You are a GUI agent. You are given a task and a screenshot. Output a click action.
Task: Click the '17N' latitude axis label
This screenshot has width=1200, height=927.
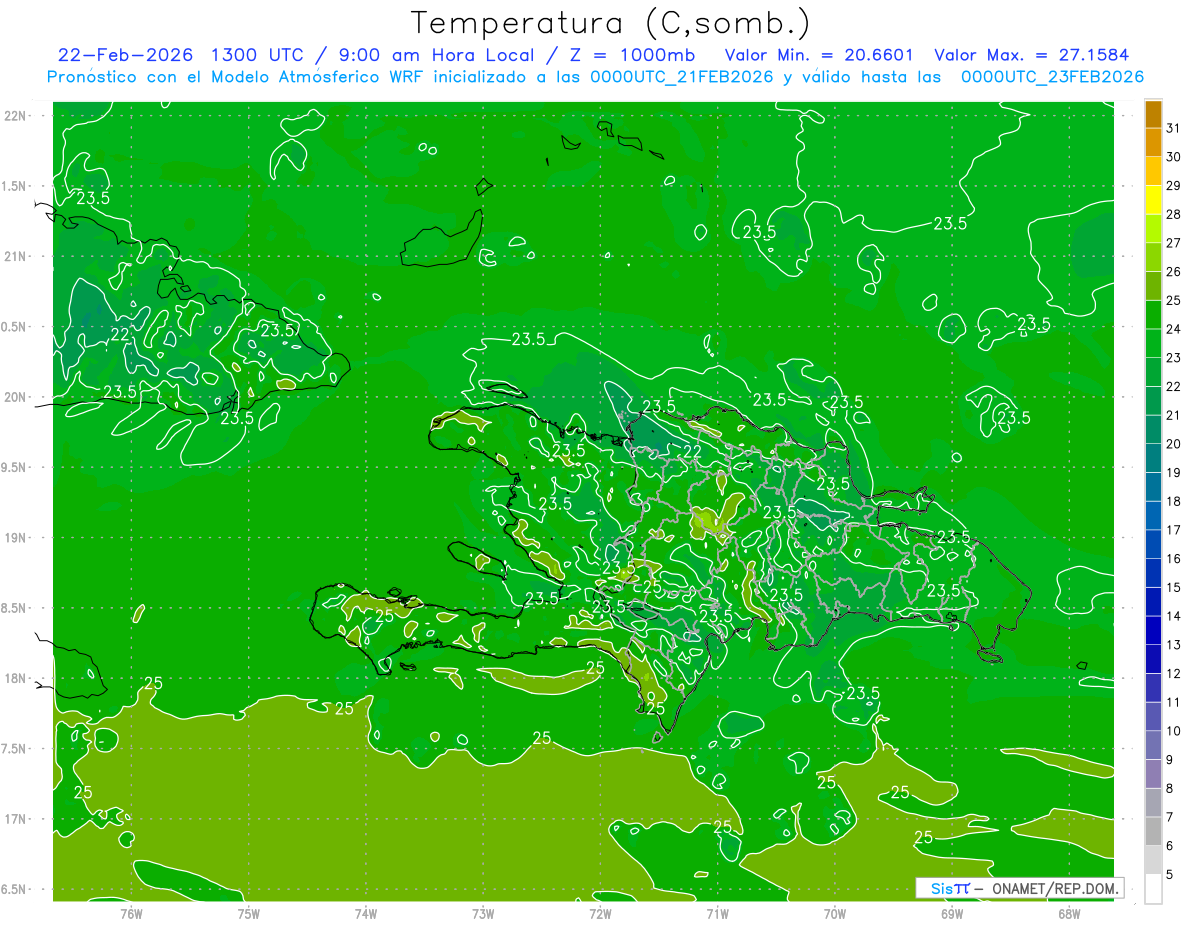(x=15, y=820)
